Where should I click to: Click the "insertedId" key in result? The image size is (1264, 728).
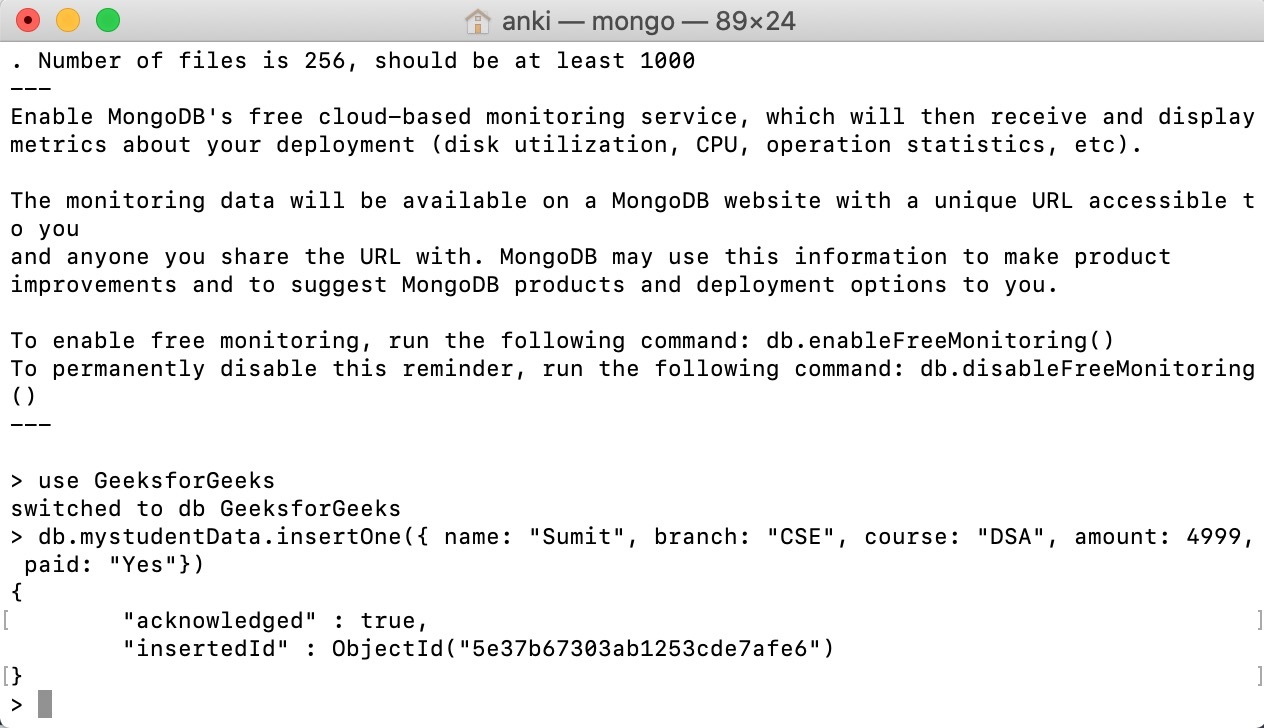[x=206, y=648]
